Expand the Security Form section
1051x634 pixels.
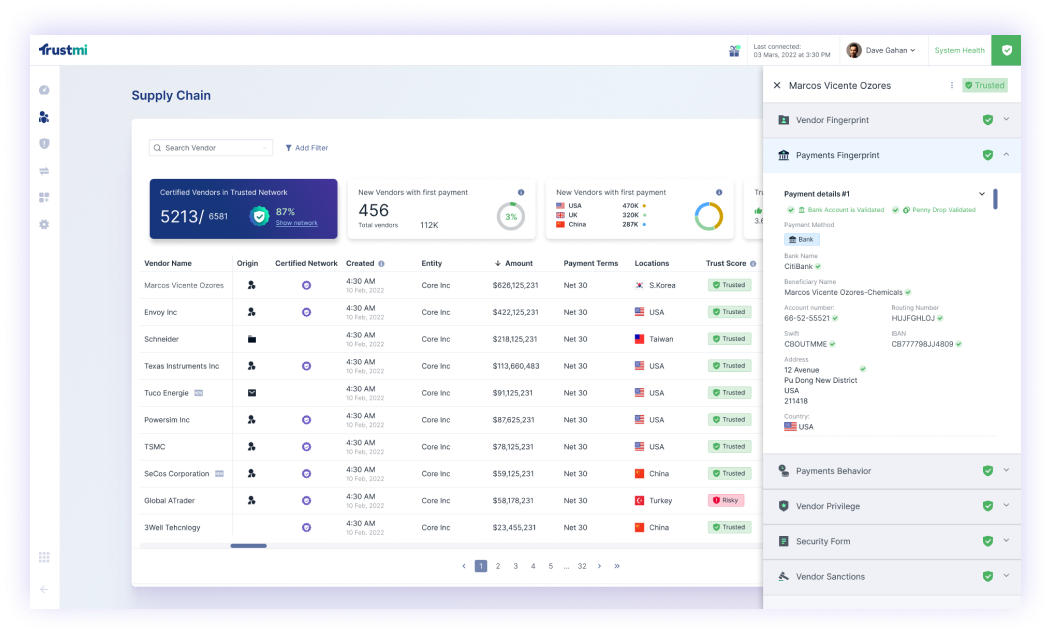click(1006, 541)
